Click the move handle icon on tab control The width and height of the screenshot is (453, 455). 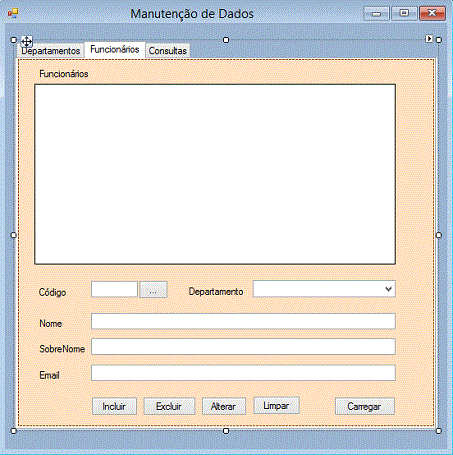tap(27, 42)
